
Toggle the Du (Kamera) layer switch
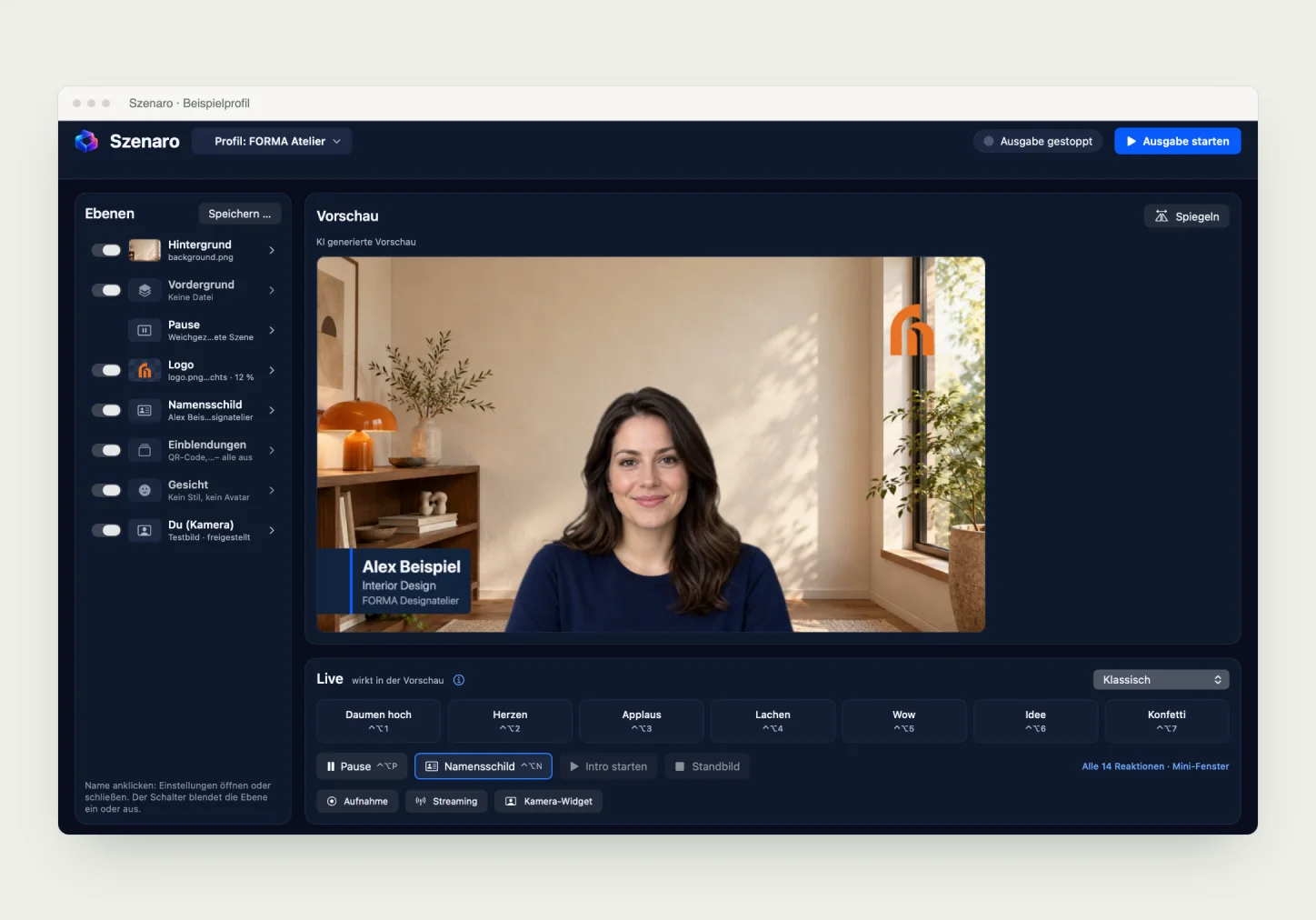coord(106,530)
